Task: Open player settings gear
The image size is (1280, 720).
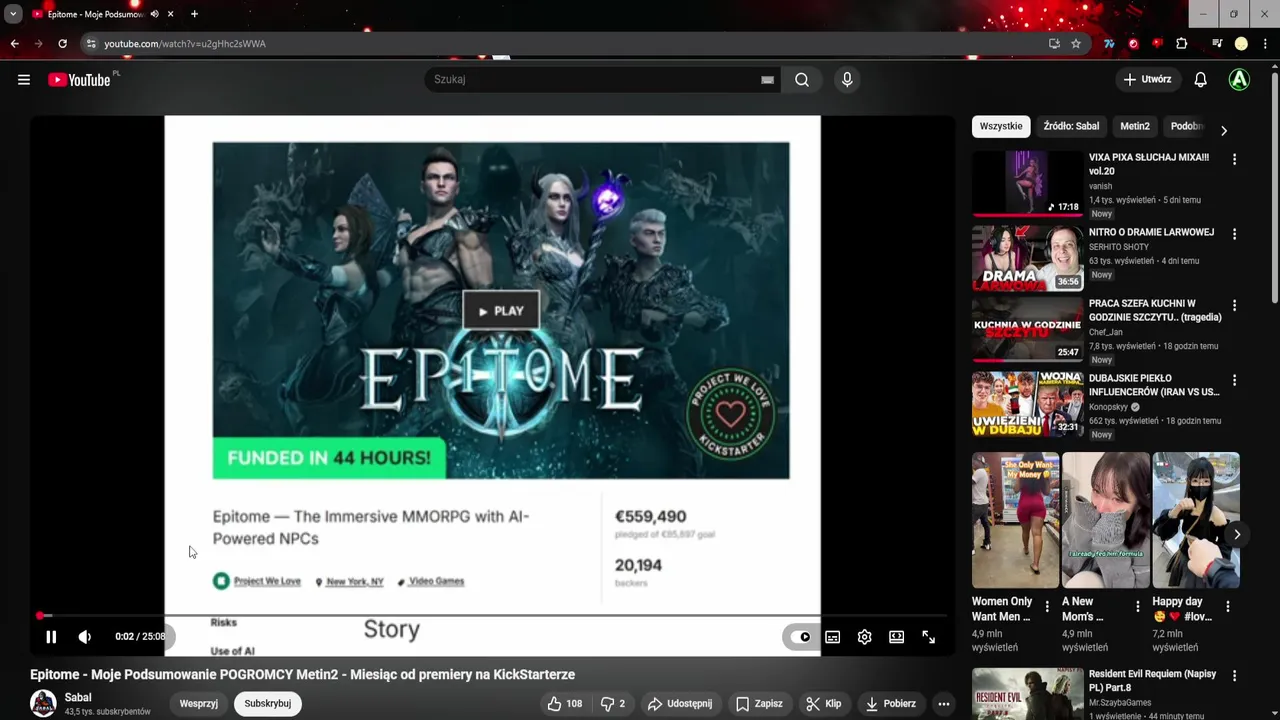Action: point(865,636)
